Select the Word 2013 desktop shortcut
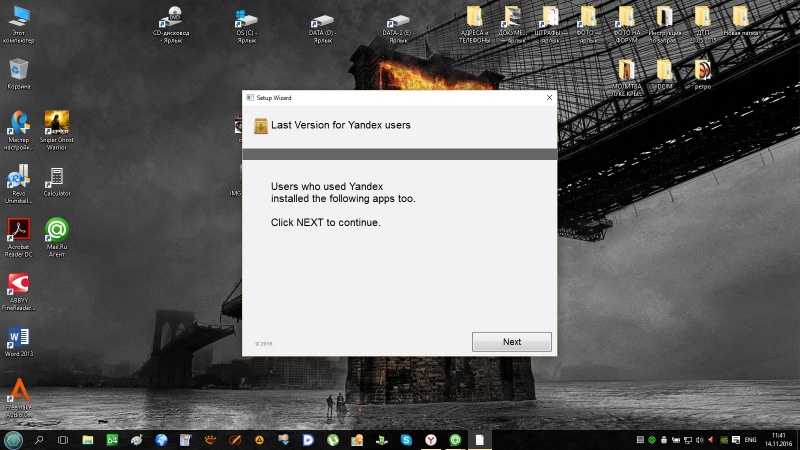Screen dimensions: 800x450 coord(19,341)
